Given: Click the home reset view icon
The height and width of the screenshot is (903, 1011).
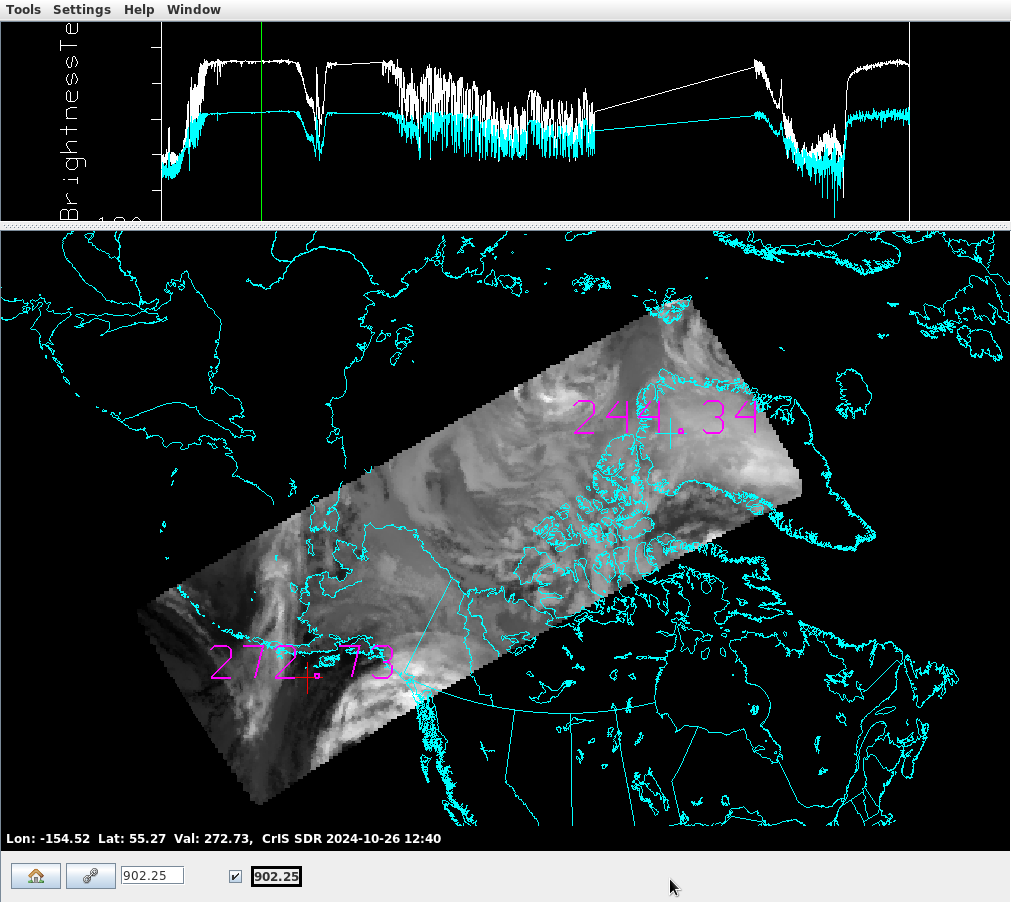Looking at the screenshot, I should click(x=36, y=876).
